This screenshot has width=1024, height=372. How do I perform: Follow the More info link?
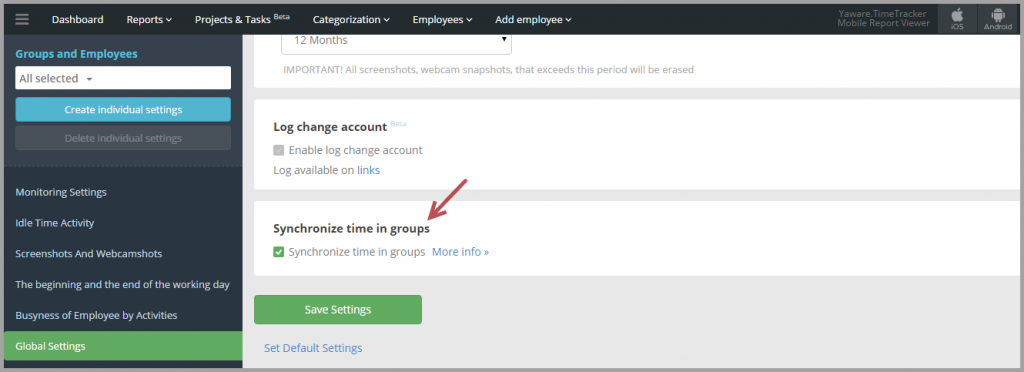(460, 252)
